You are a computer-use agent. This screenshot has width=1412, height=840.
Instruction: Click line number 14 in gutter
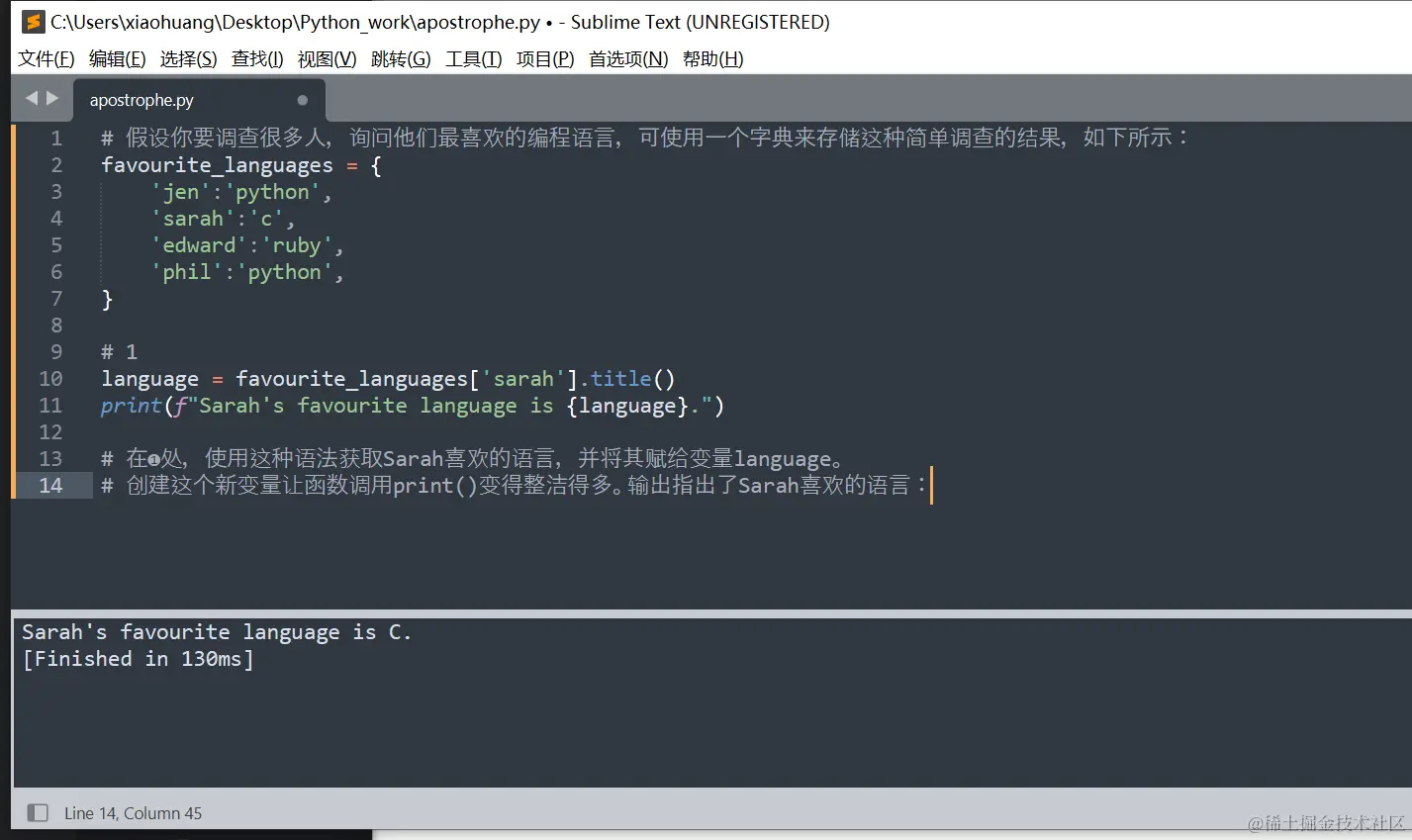tap(50, 485)
